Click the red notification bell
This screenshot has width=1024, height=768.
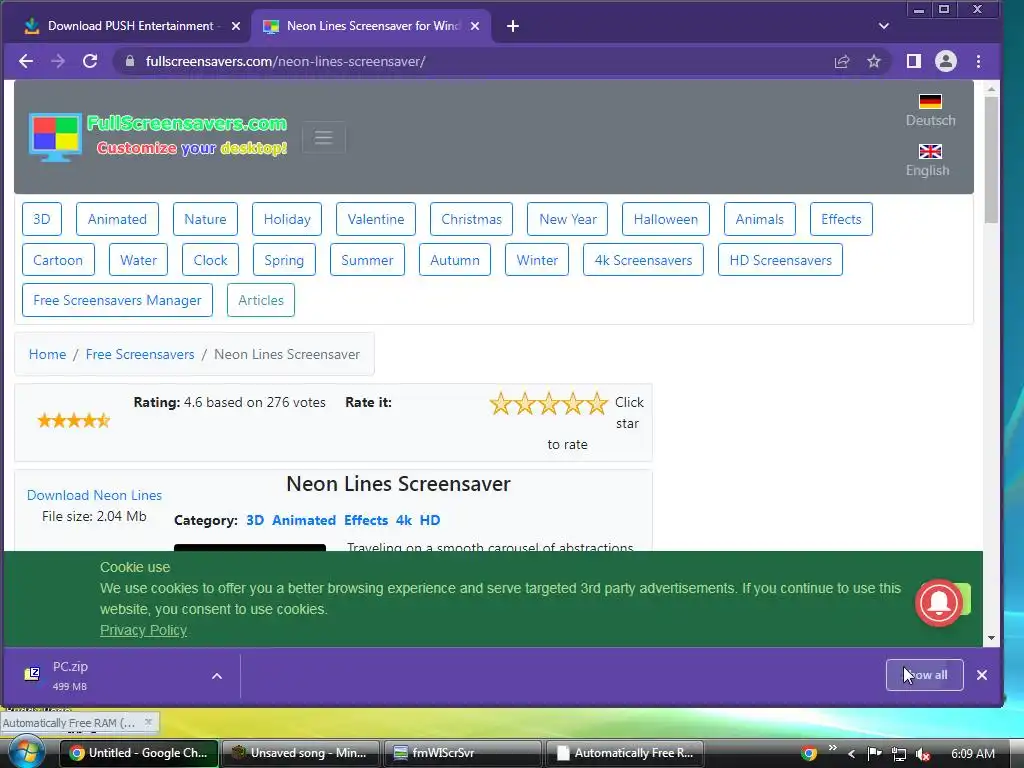(x=939, y=603)
